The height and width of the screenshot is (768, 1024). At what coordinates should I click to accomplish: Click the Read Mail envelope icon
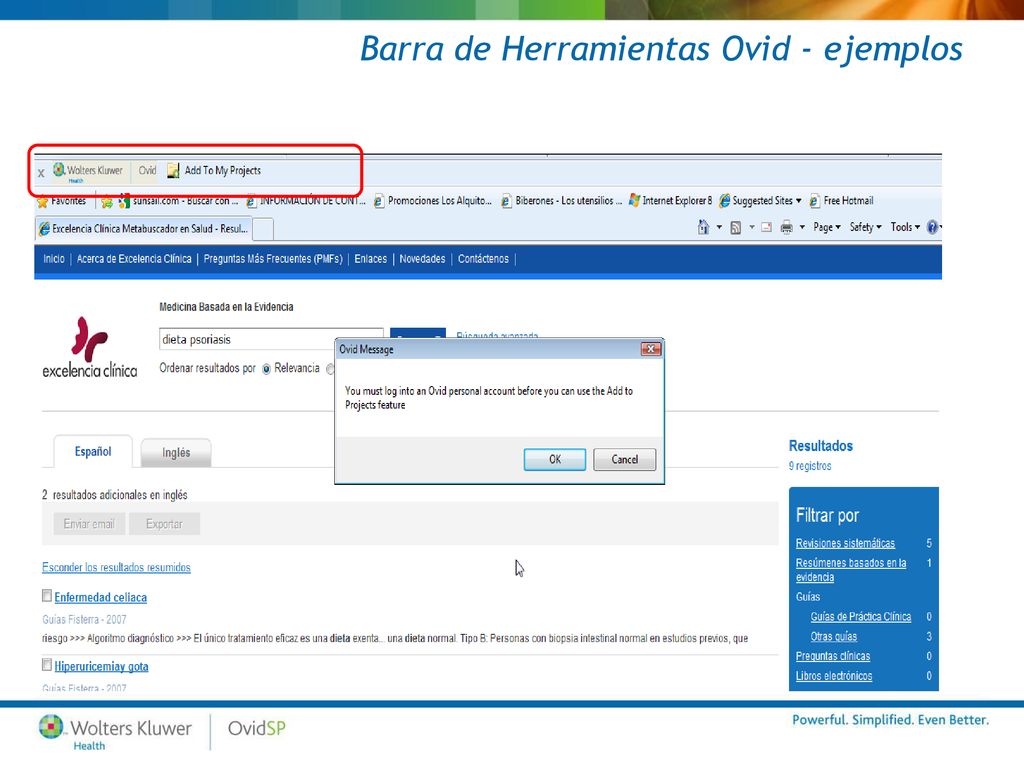click(x=766, y=227)
